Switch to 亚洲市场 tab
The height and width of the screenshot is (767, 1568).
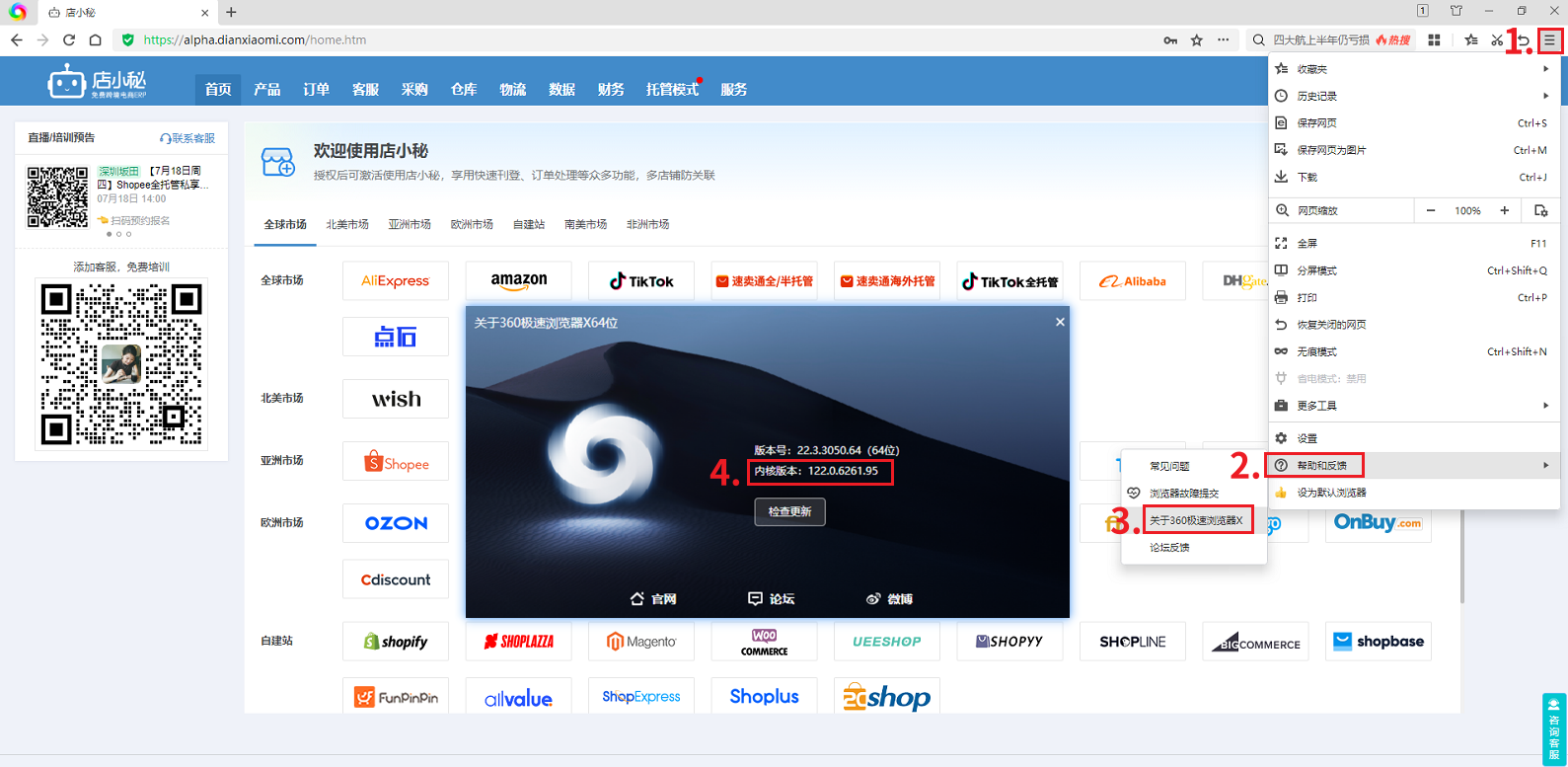pos(410,224)
